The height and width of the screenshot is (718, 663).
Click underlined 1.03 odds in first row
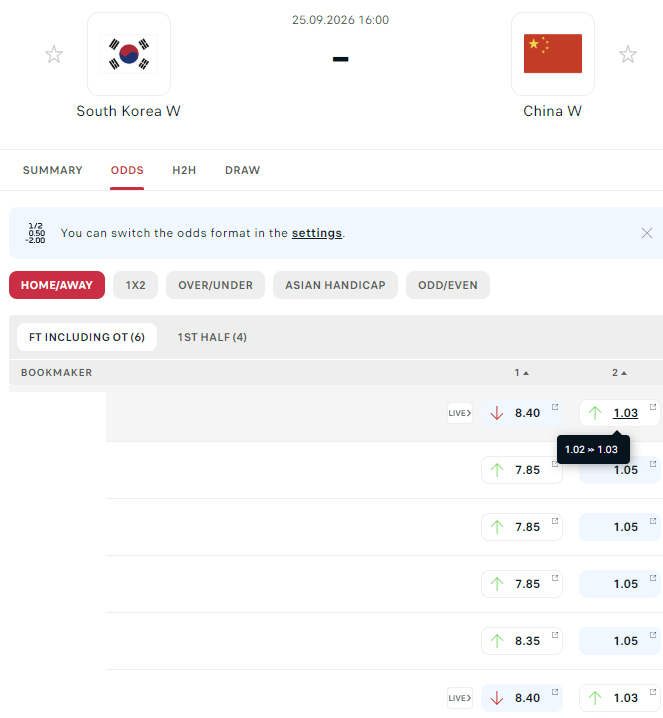point(625,413)
